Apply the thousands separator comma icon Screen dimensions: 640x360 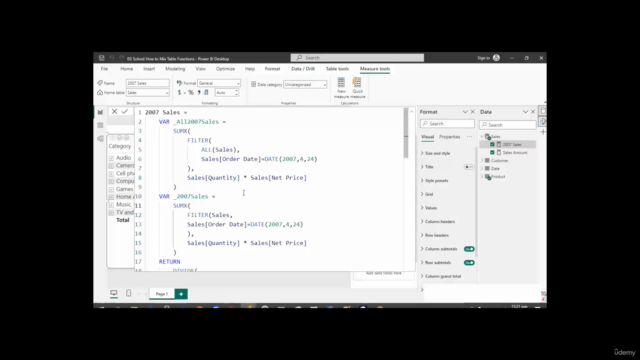pyautogui.click(x=199, y=93)
